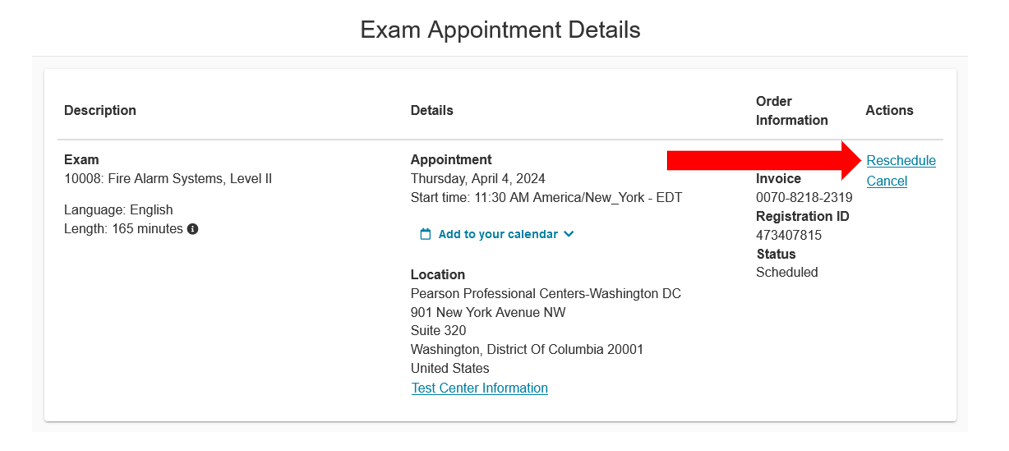Click the Cancel appointment link
Screen dimensions: 1009x451
point(887,181)
